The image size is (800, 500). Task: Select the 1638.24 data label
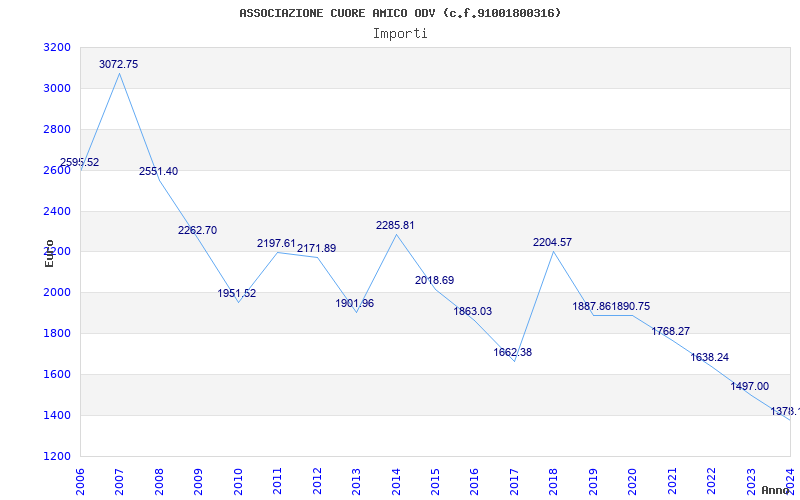point(710,358)
